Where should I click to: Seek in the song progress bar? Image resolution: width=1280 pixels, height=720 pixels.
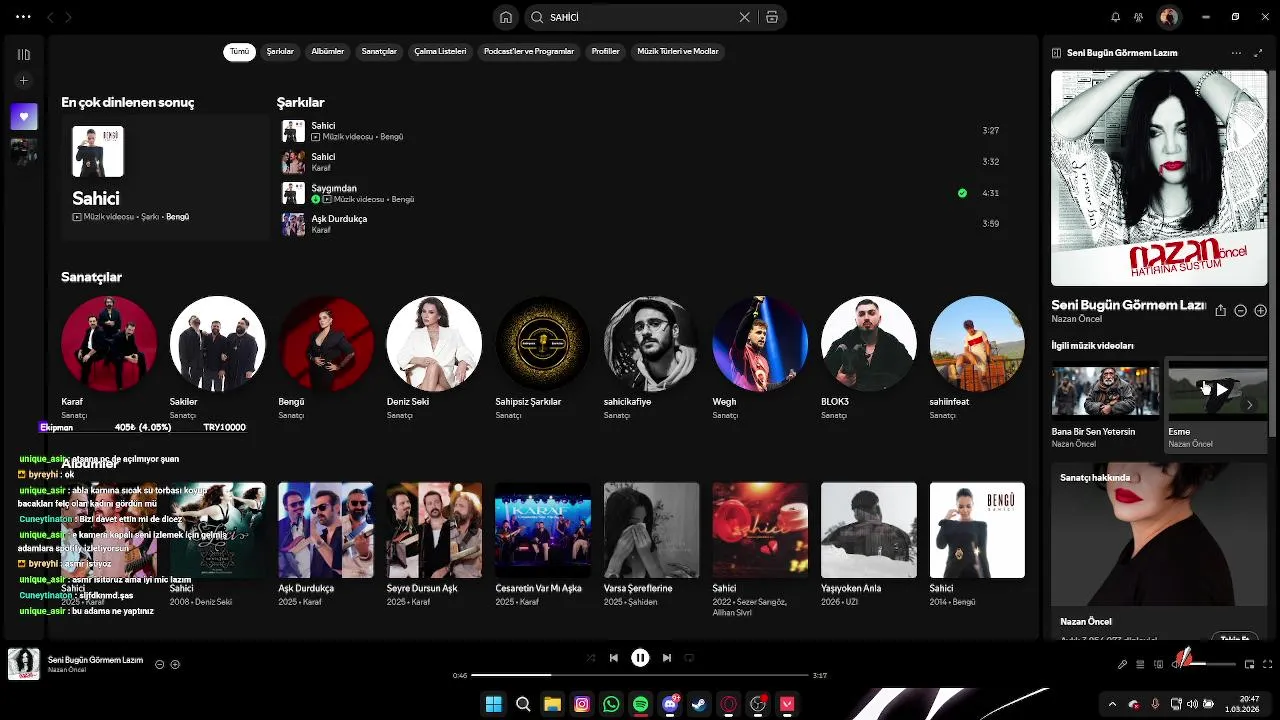tap(639, 675)
